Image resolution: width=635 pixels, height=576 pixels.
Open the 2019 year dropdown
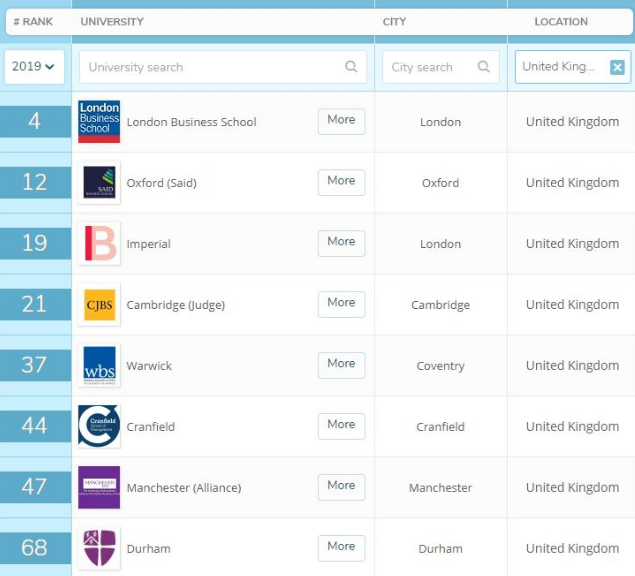pos(33,67)
